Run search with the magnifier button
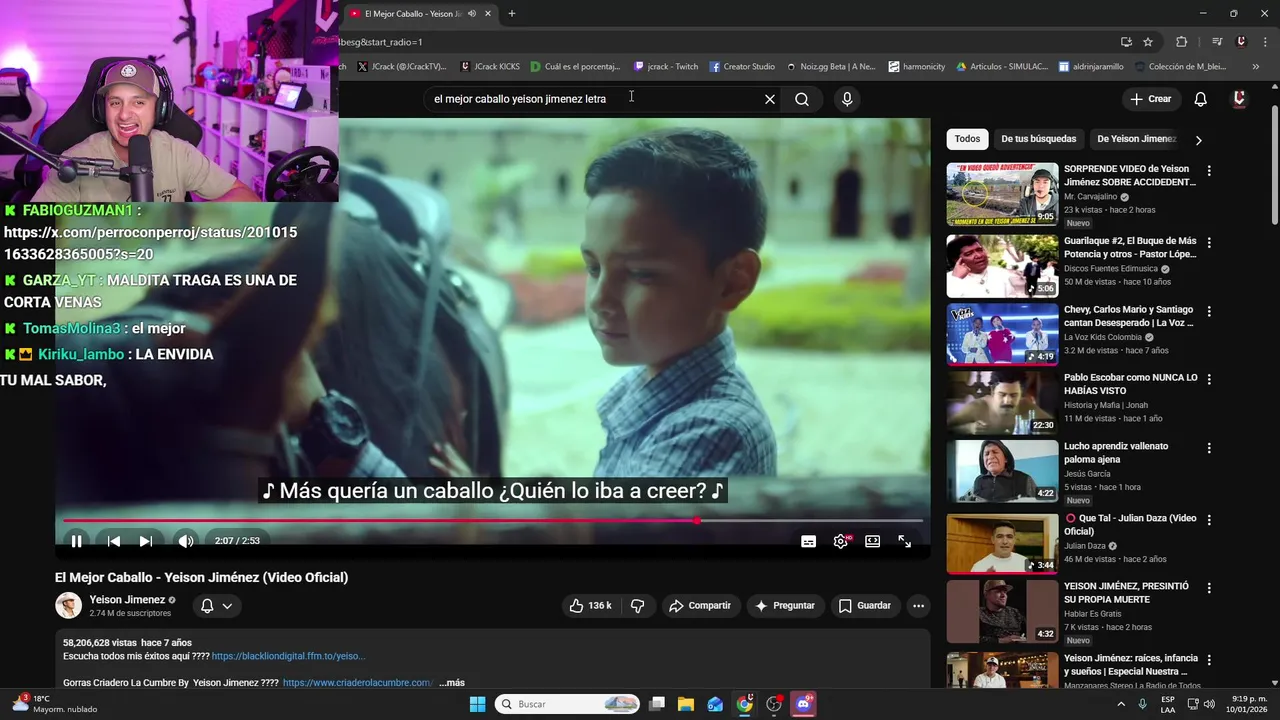1280x720 pixels. [802, 99]
